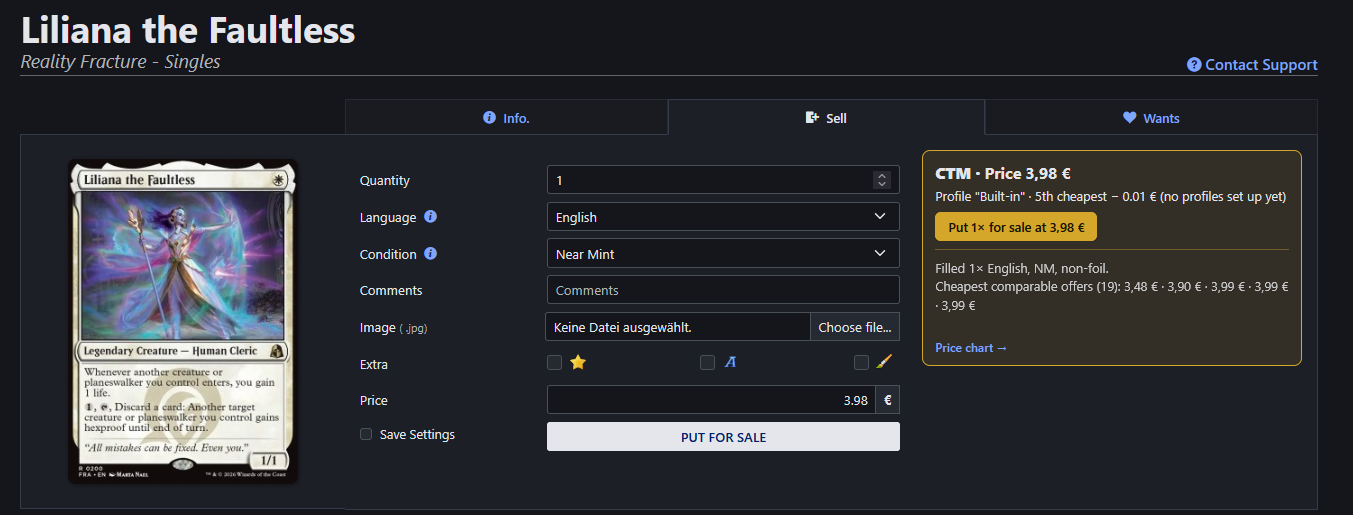Open the Price chart link
This screenshot has width=1353, height=515.
click(x=971, y=348)
